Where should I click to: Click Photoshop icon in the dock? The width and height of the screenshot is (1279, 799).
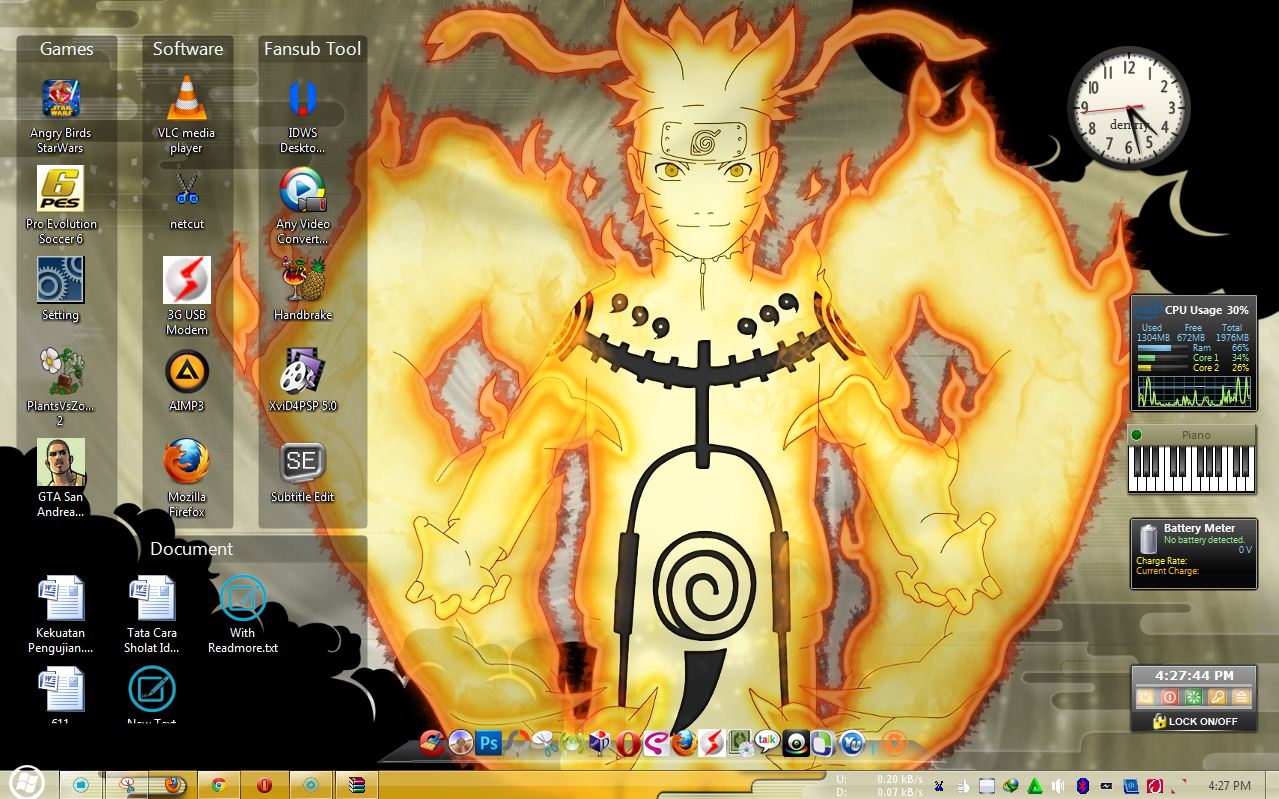point(488,743)
